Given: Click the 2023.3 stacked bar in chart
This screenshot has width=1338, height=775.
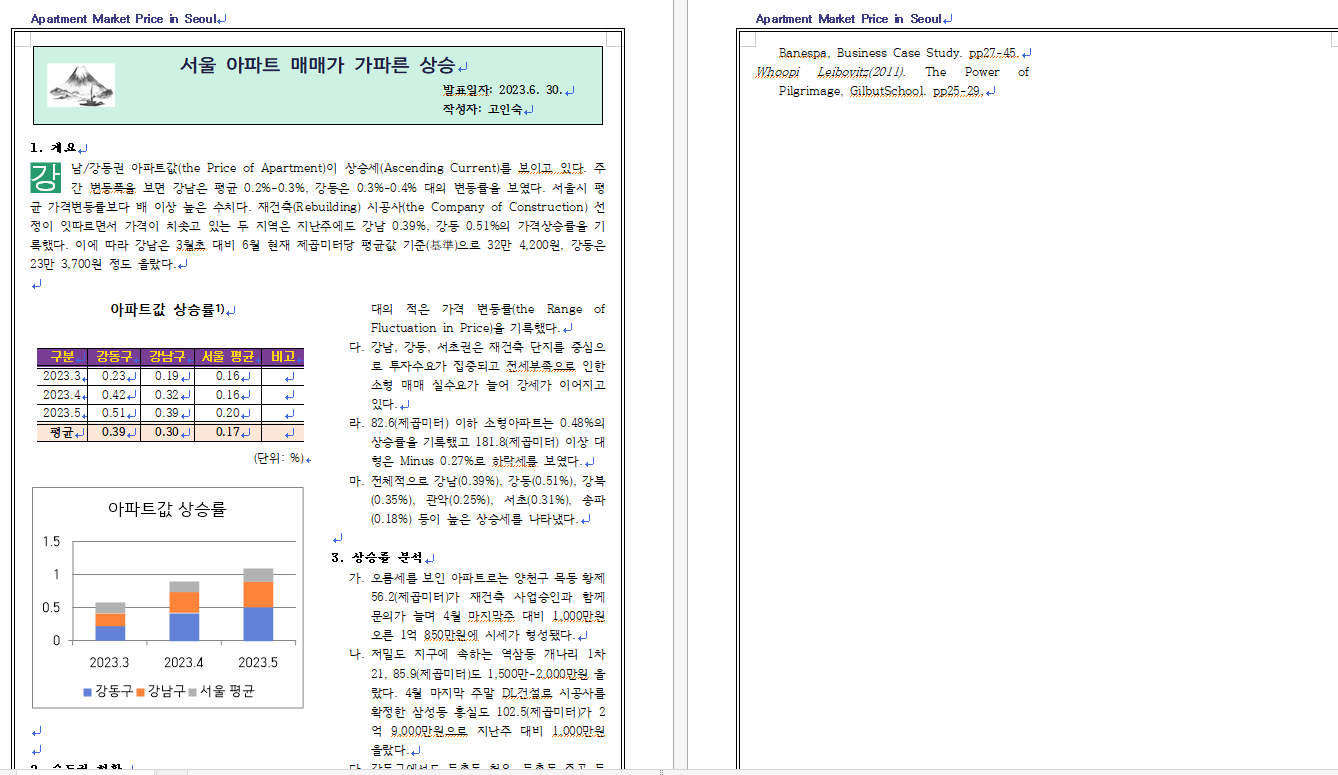Looking at the screenshot, I should pyautogui.click(x=110, y=621).
